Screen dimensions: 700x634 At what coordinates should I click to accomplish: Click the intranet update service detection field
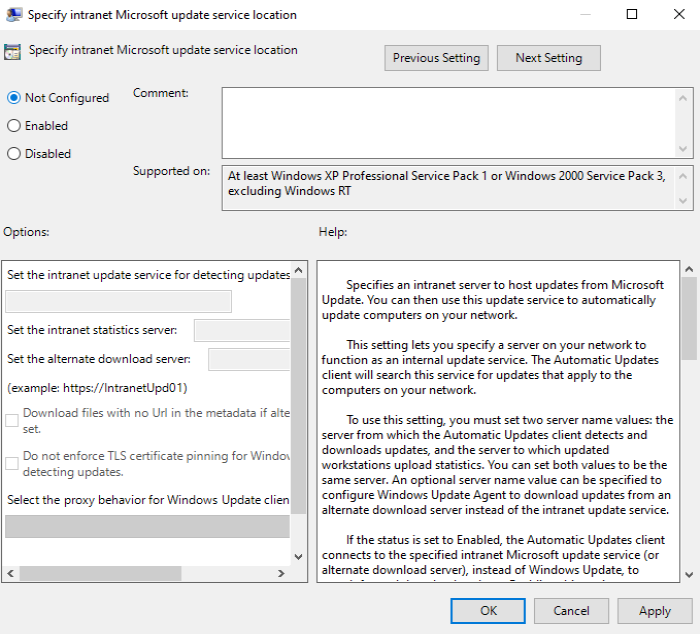pyautogui.click(x=118, y=301)
